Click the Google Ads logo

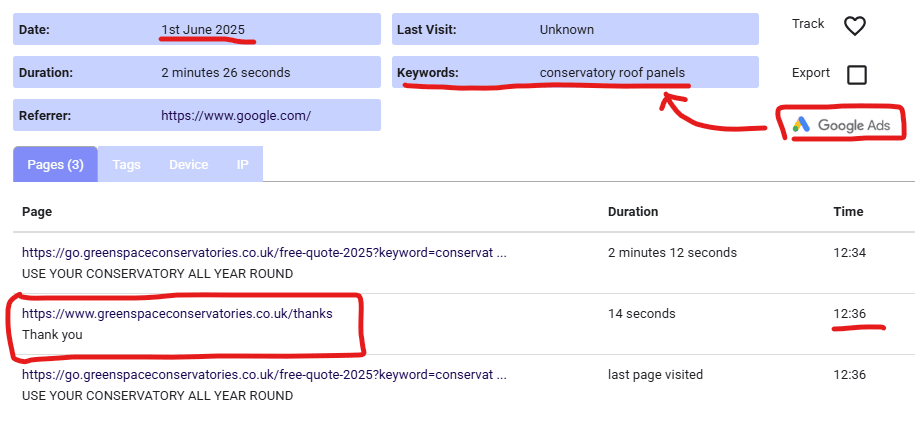click(841, 125)
